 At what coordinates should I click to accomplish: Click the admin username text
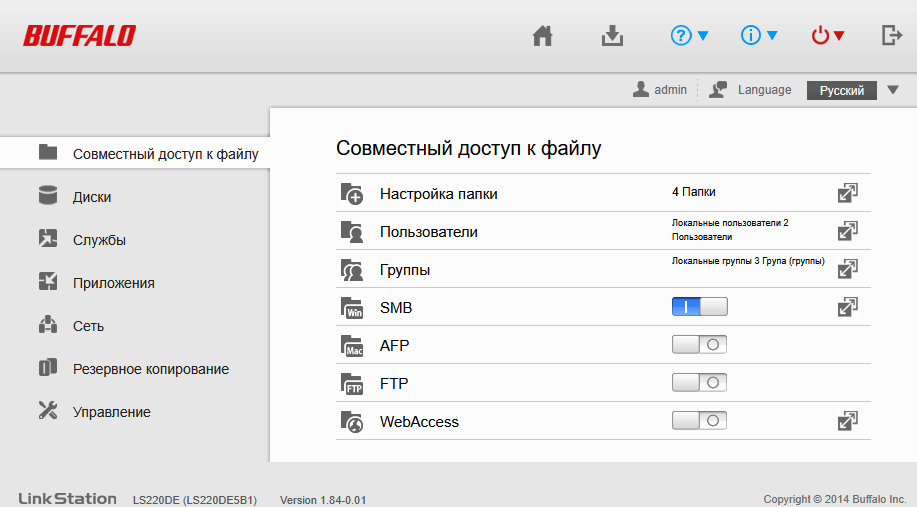click(670, 89)
